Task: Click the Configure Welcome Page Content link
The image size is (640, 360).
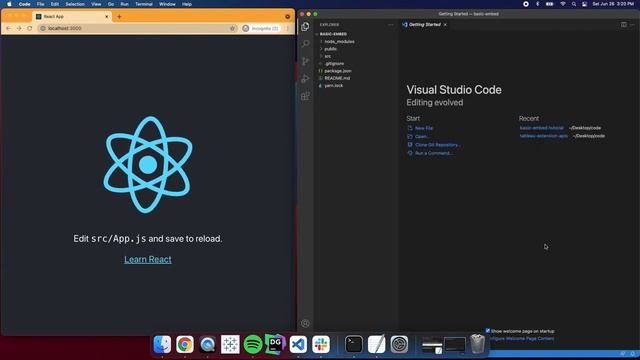Action: (x=522, y=338)
